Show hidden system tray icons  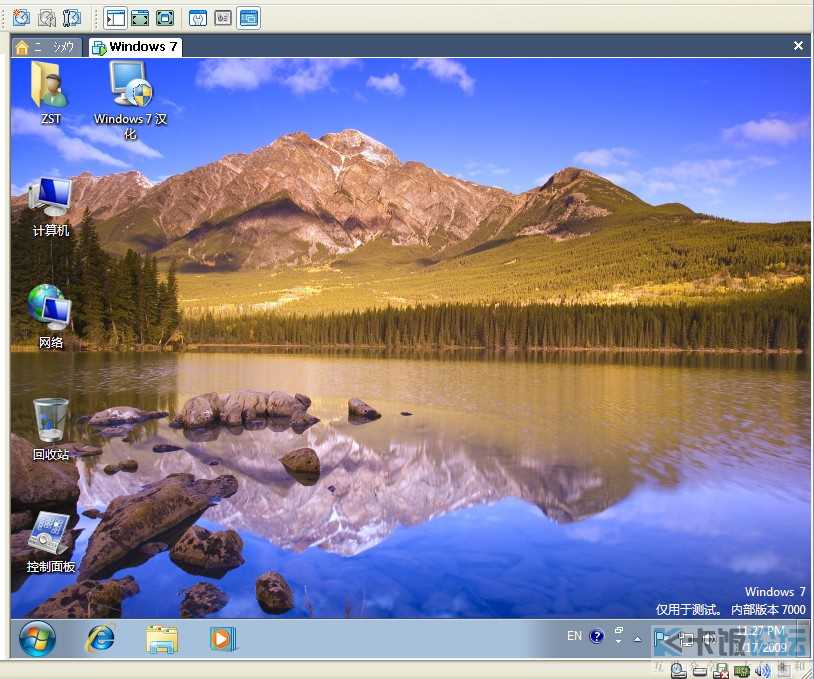point(637,640)
